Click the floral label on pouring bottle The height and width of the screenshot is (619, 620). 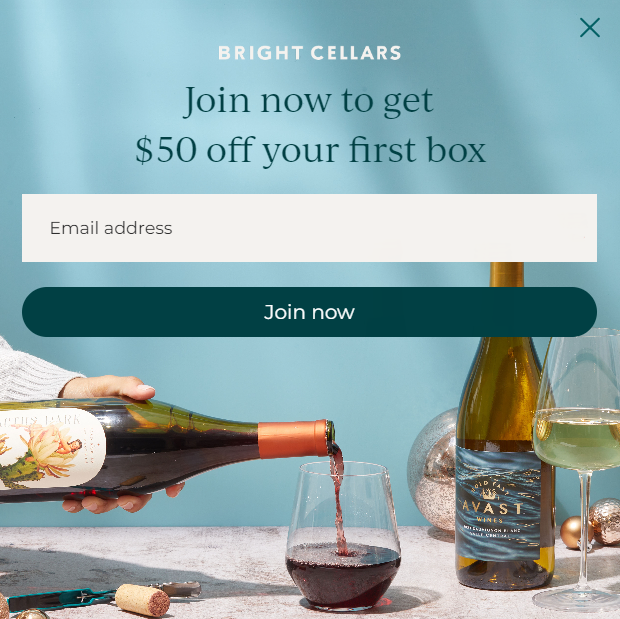49,449
